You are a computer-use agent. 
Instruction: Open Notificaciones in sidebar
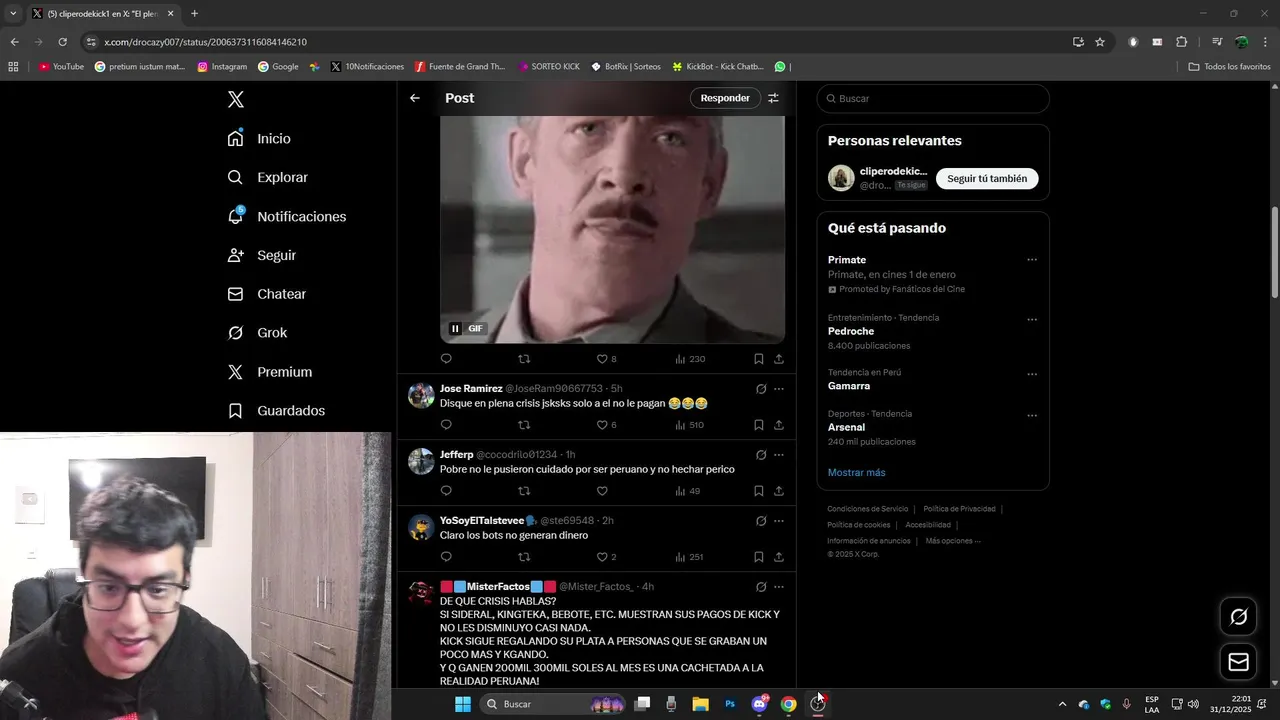(287, 216)
